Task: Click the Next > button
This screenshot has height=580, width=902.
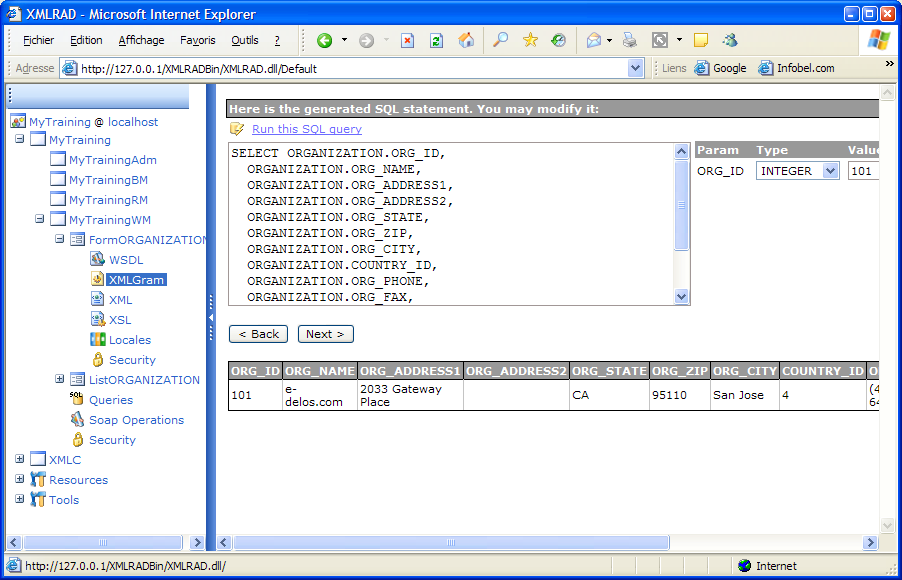Action: point(325,334)
